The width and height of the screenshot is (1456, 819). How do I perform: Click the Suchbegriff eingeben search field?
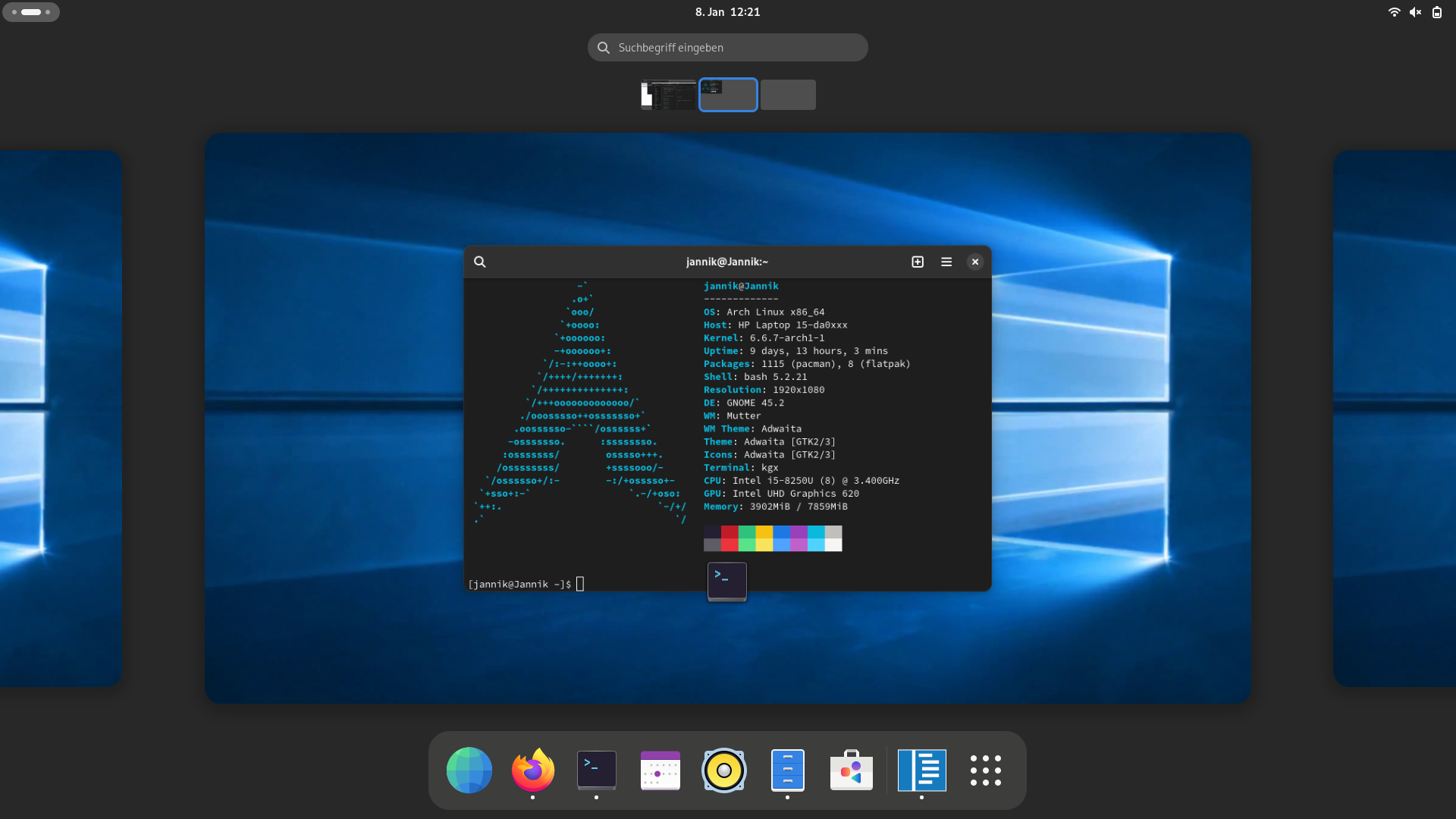(x=727, y=47)
